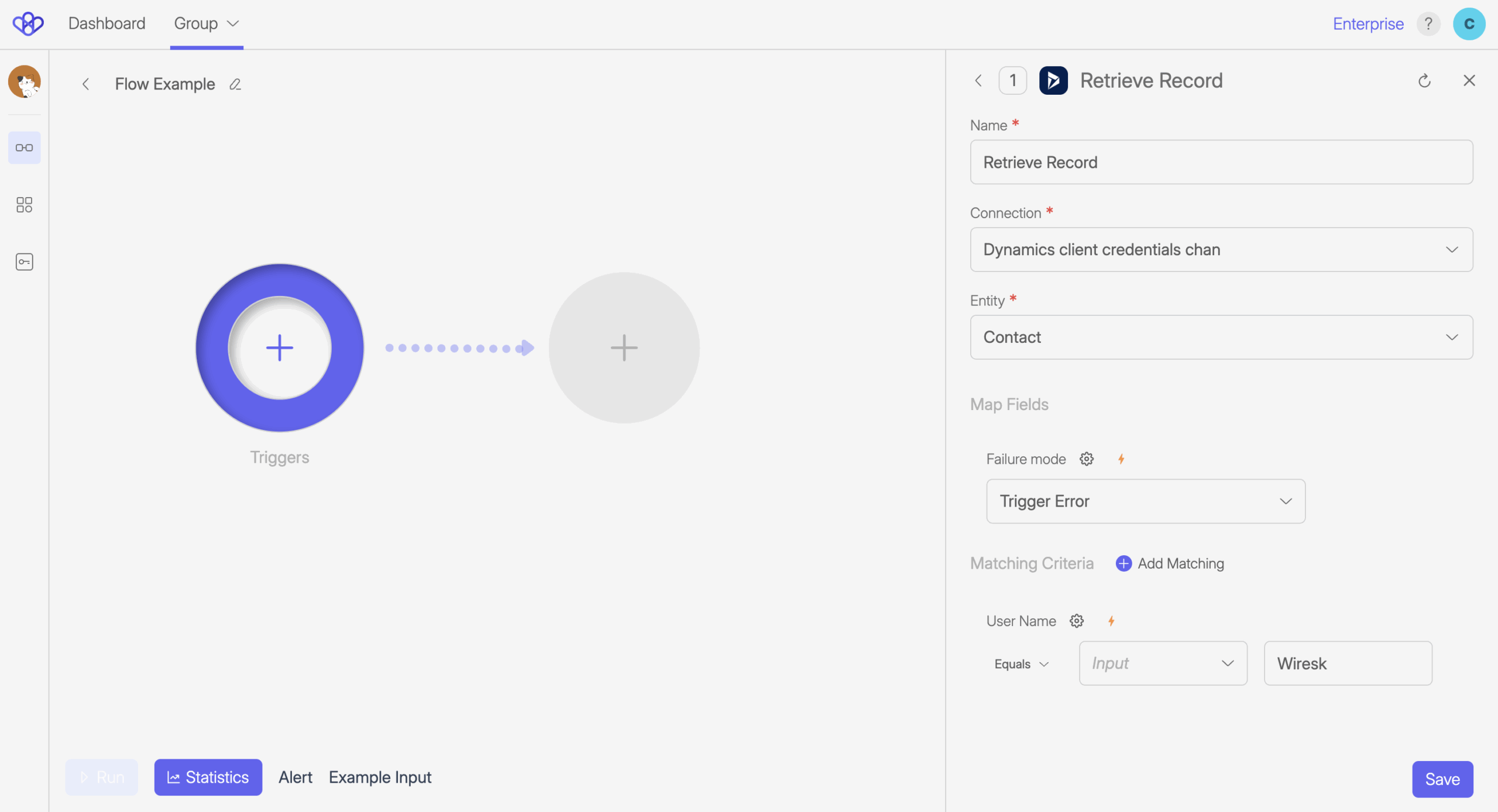Open the Group menu in top navigation
Image resolution: width=1498 pixels, height=812 pixels.
206,24
